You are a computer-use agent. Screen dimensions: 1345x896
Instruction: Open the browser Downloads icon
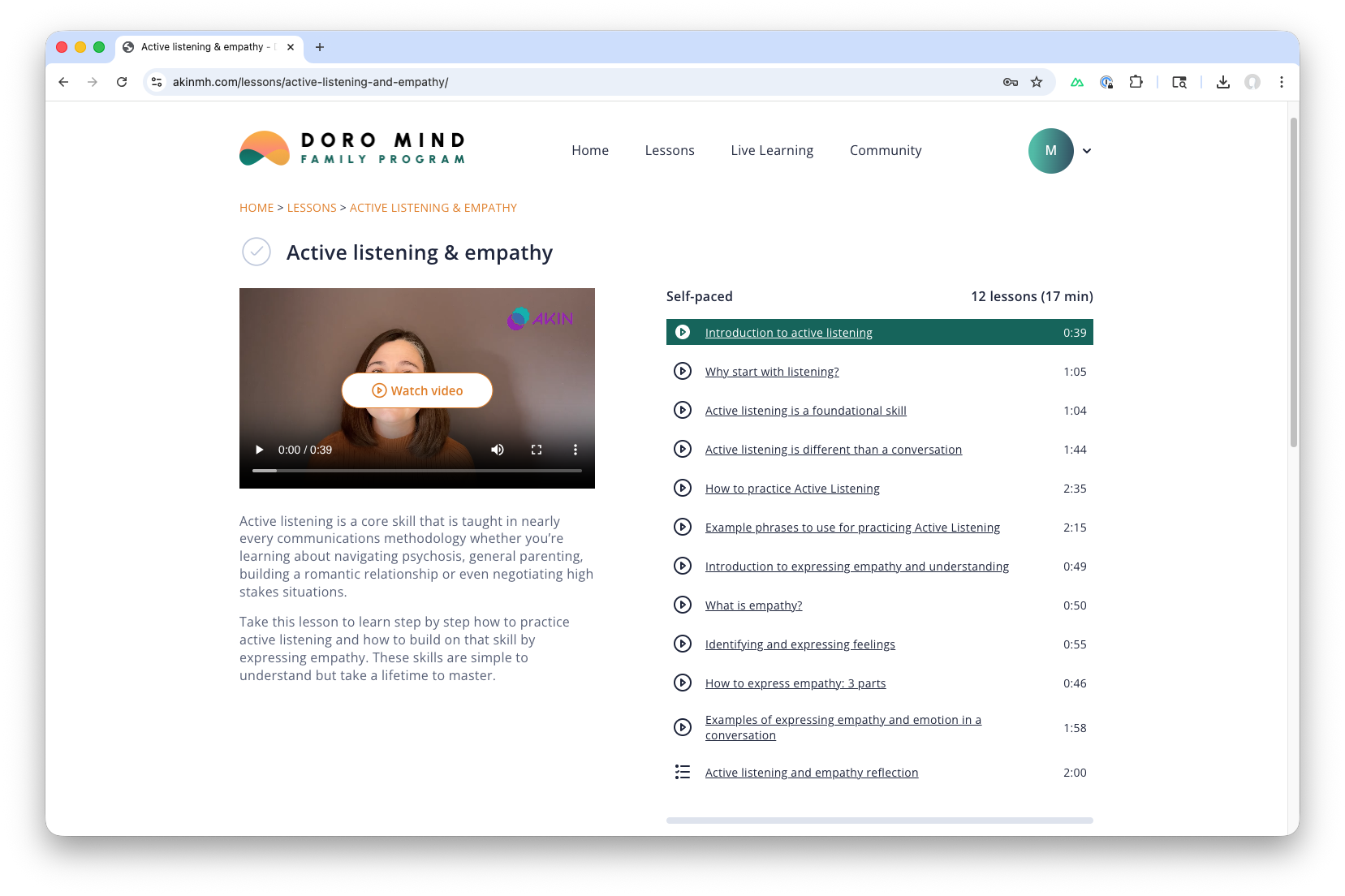(x=1222, y=81)
